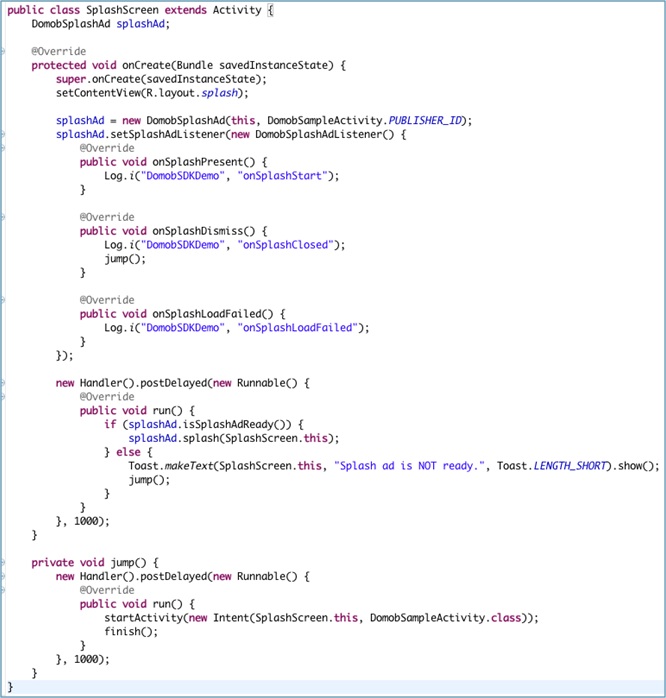Click "DomobSDKDemo" in the onSplashLoadFailed log call
The width and height of the screenshot is (666, 698).
pos(183,328)
